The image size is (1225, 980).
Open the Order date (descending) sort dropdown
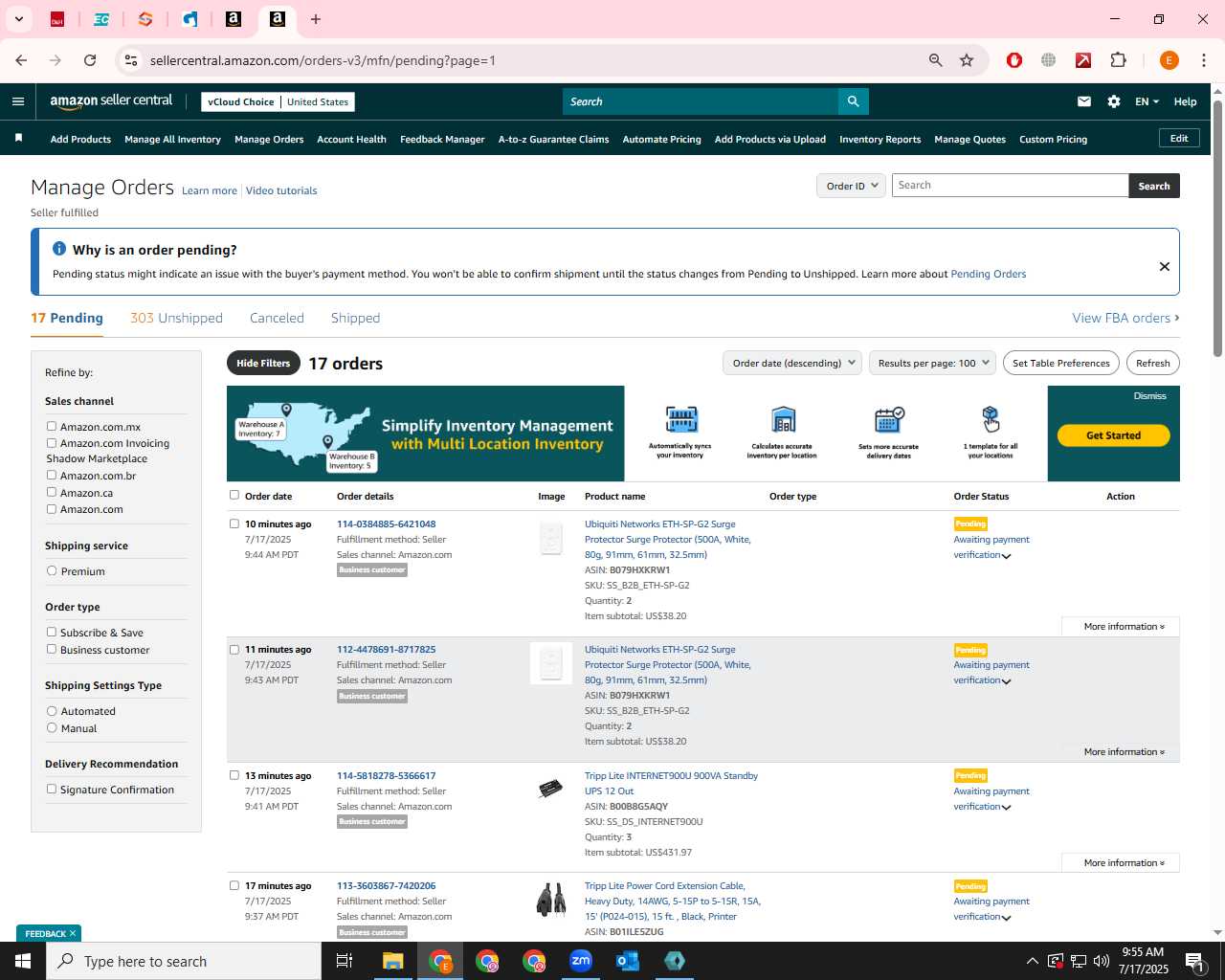(x=792, y=363)
